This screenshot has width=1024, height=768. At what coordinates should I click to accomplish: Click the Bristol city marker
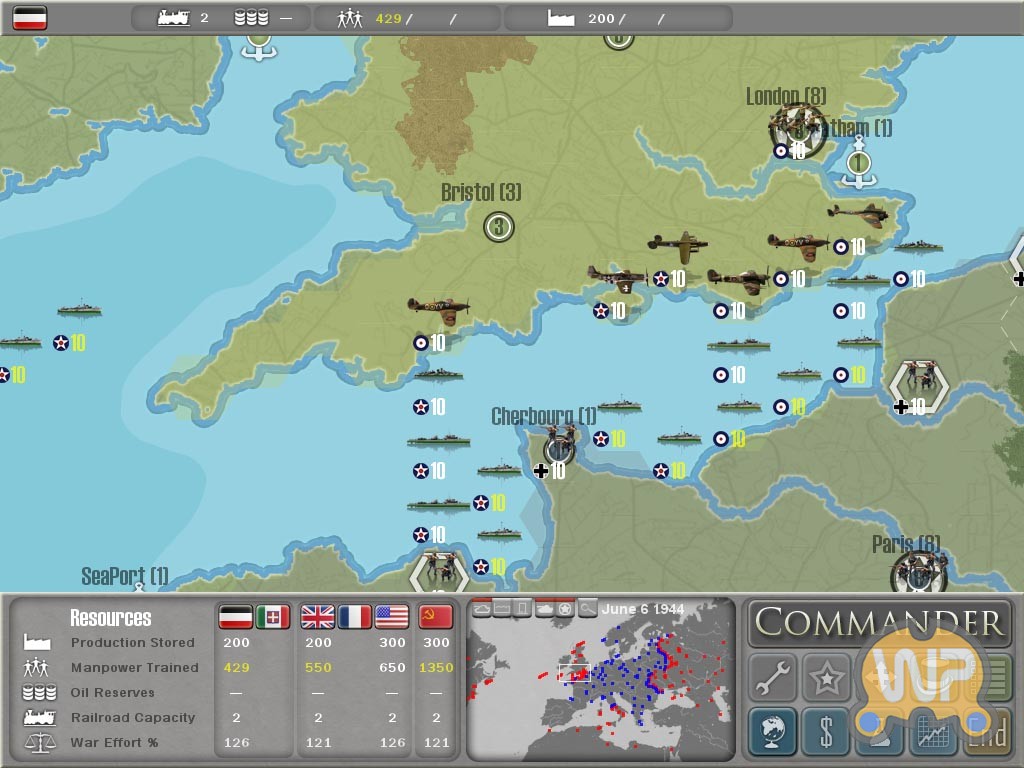tap(498, 227)
